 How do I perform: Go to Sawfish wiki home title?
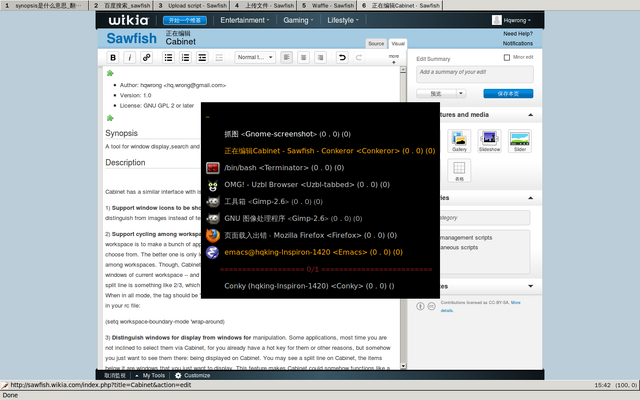point(131,38)
